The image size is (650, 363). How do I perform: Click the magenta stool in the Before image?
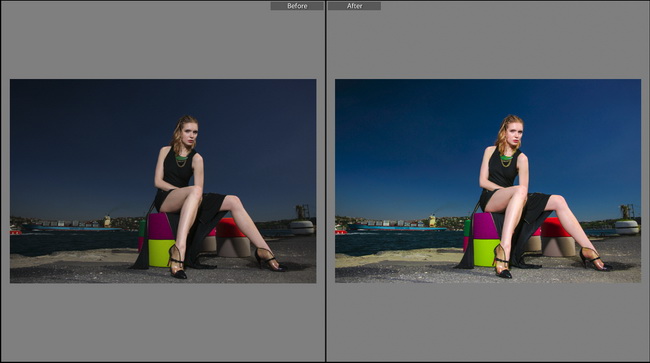point(160,227)
